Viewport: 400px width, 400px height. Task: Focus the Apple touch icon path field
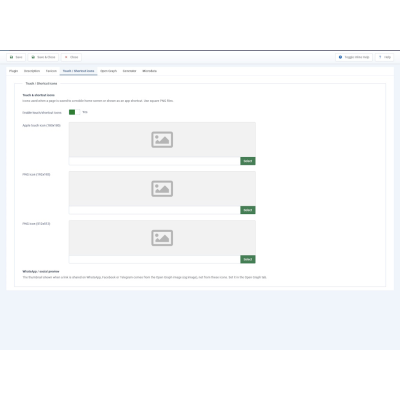155,161
